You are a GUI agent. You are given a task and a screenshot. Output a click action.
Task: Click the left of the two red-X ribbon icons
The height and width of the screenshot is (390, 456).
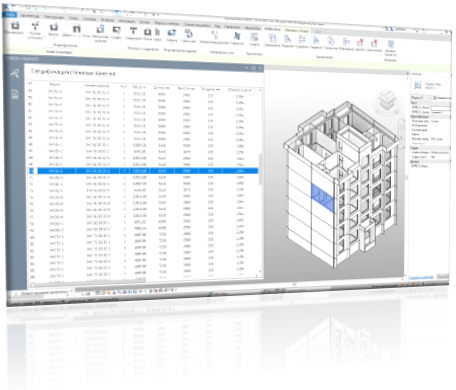[x=360, y=42]
